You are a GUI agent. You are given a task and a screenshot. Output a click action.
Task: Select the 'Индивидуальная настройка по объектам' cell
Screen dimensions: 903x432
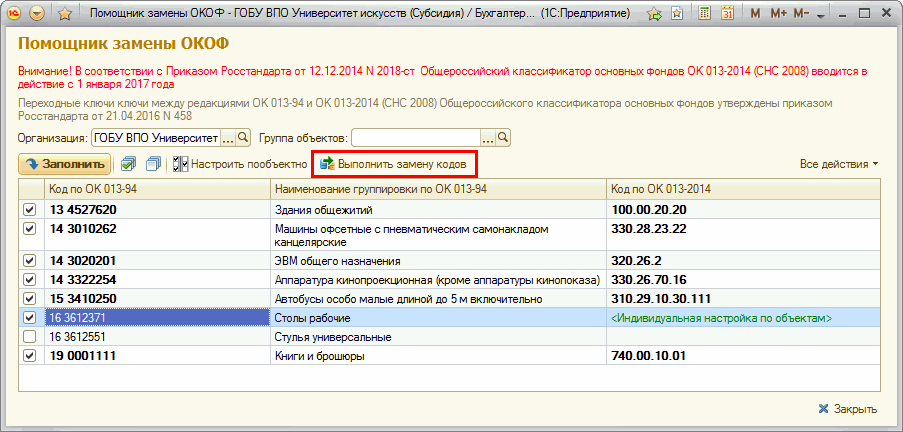pyautogui.click(x=721, y=318)
